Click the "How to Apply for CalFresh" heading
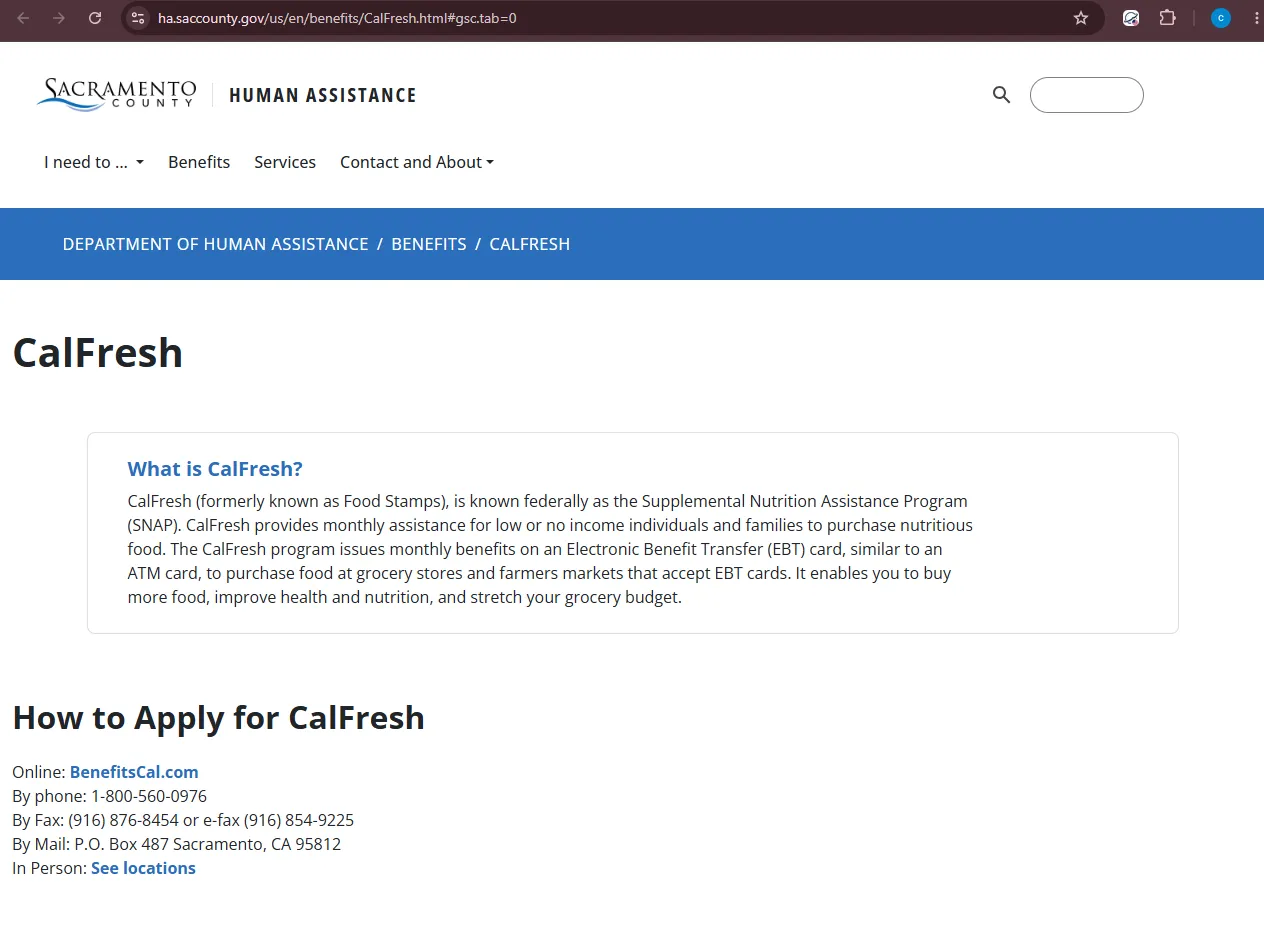The image size is (1264, 927). pos(218,718)
